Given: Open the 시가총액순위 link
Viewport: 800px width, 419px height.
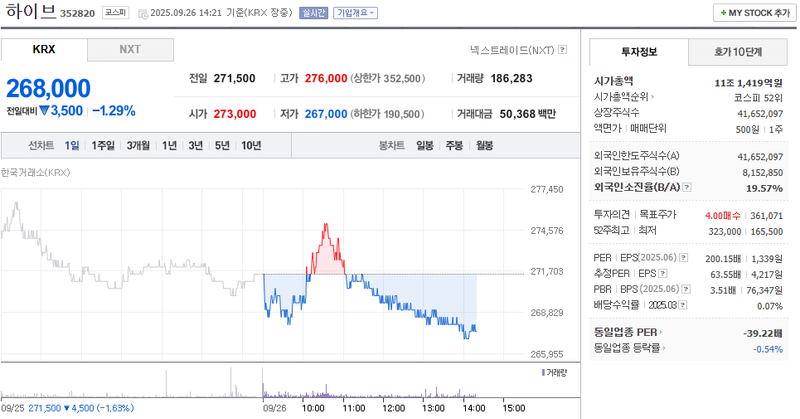Looking at the screenshot, I should click(624, 96).
